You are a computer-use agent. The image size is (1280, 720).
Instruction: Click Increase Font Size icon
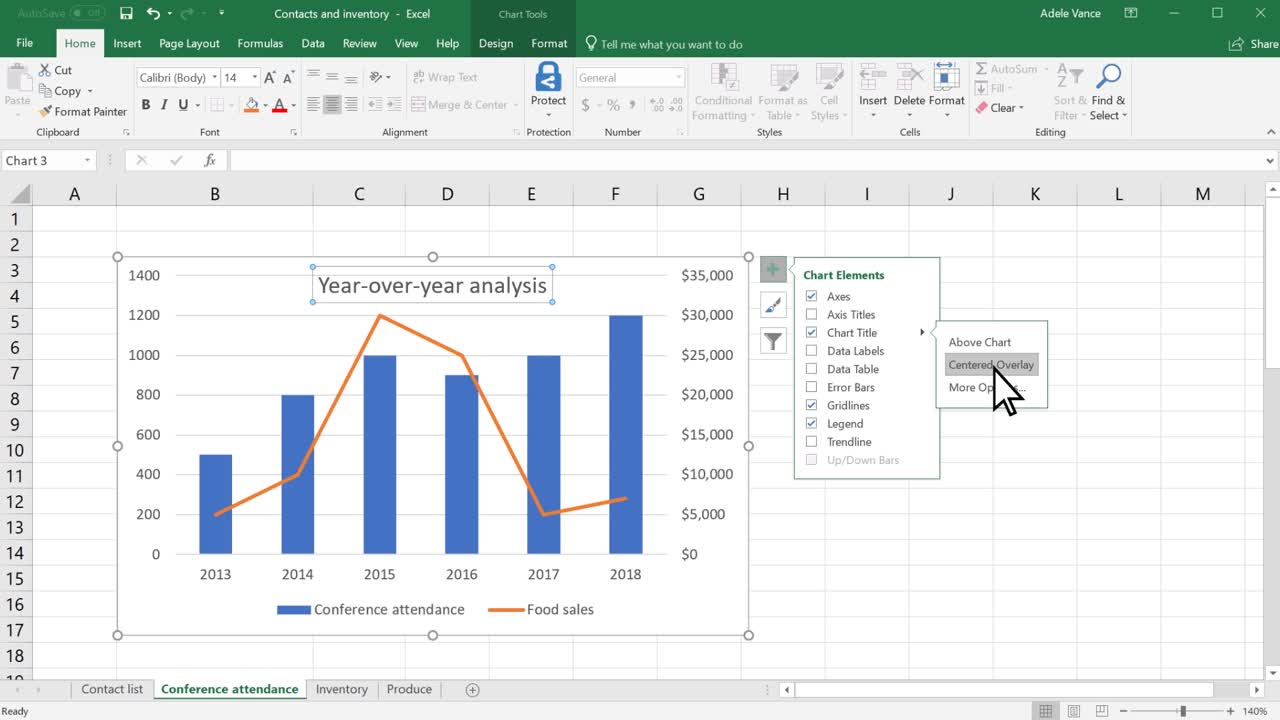271,77
